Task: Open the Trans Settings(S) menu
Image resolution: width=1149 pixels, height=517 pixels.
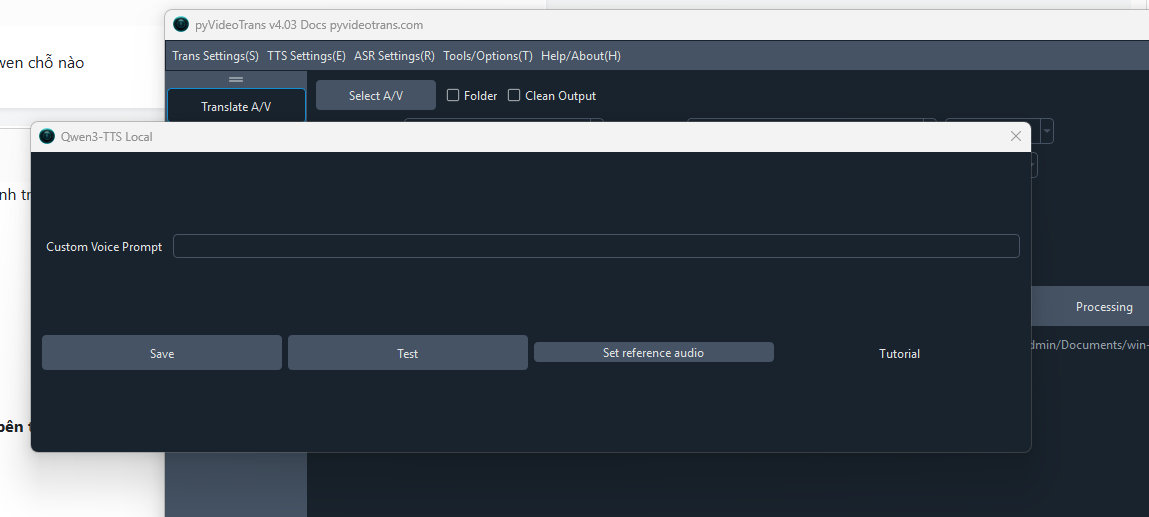Action: pyautogui.click(x=215, y=56)
